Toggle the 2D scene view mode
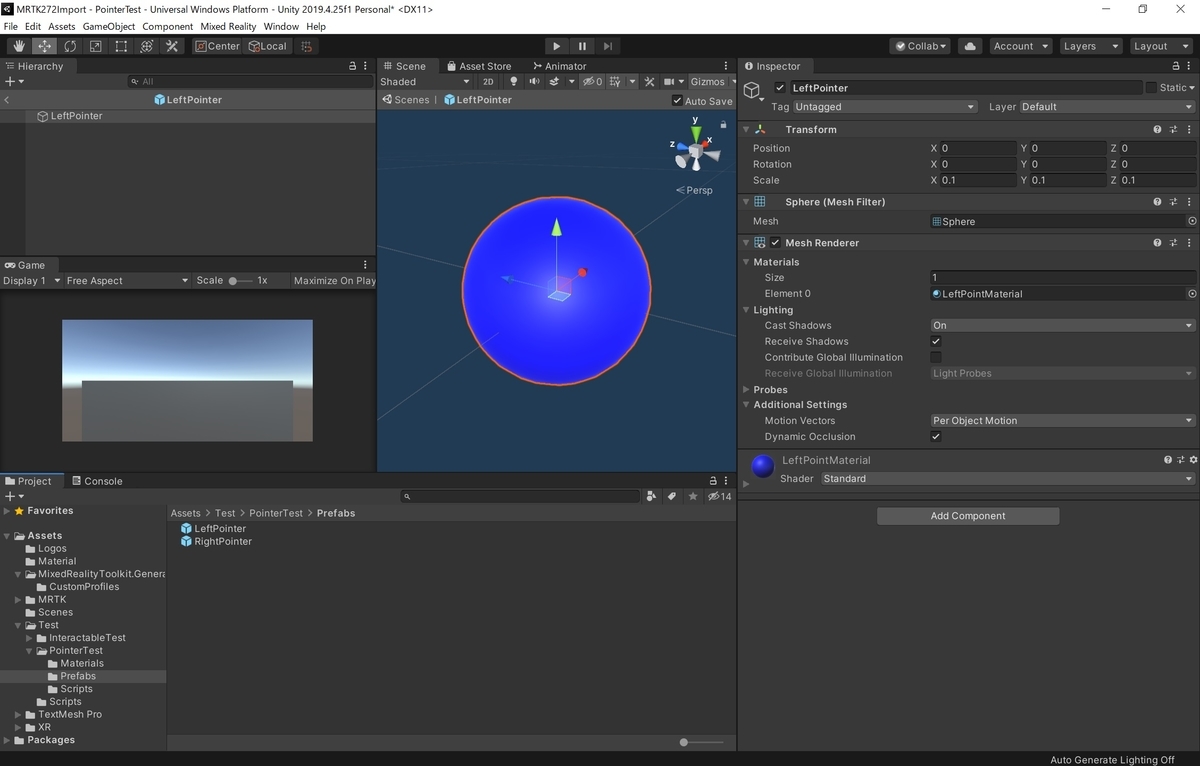Viewport: 1200px width, 766px height. click(x=488, y=82)
